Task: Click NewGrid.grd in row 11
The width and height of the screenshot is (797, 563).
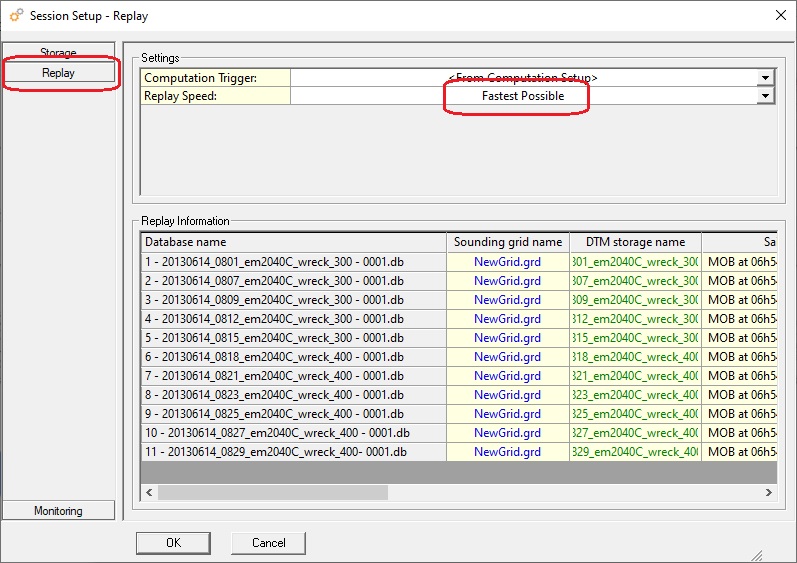Action: click(507, 452)
